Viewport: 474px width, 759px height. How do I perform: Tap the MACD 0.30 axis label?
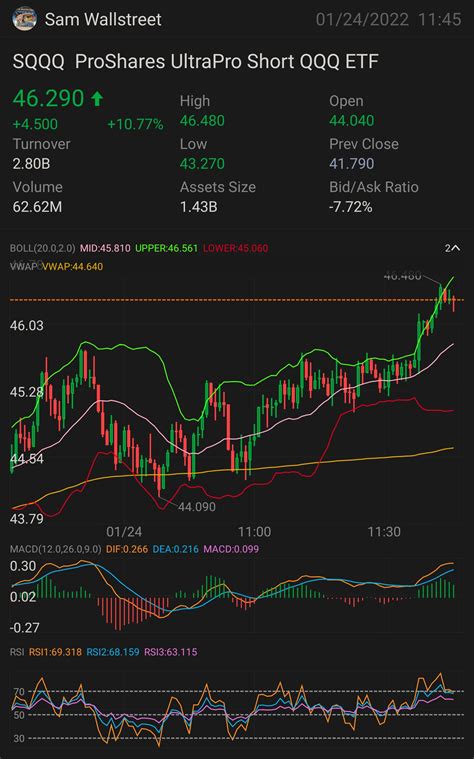23,566
